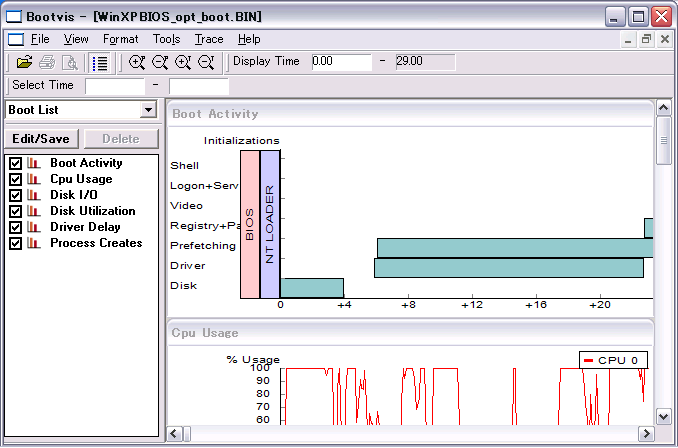
Task: Click the horizontal scrollbar right arrow
Action: tap(646, 433)
